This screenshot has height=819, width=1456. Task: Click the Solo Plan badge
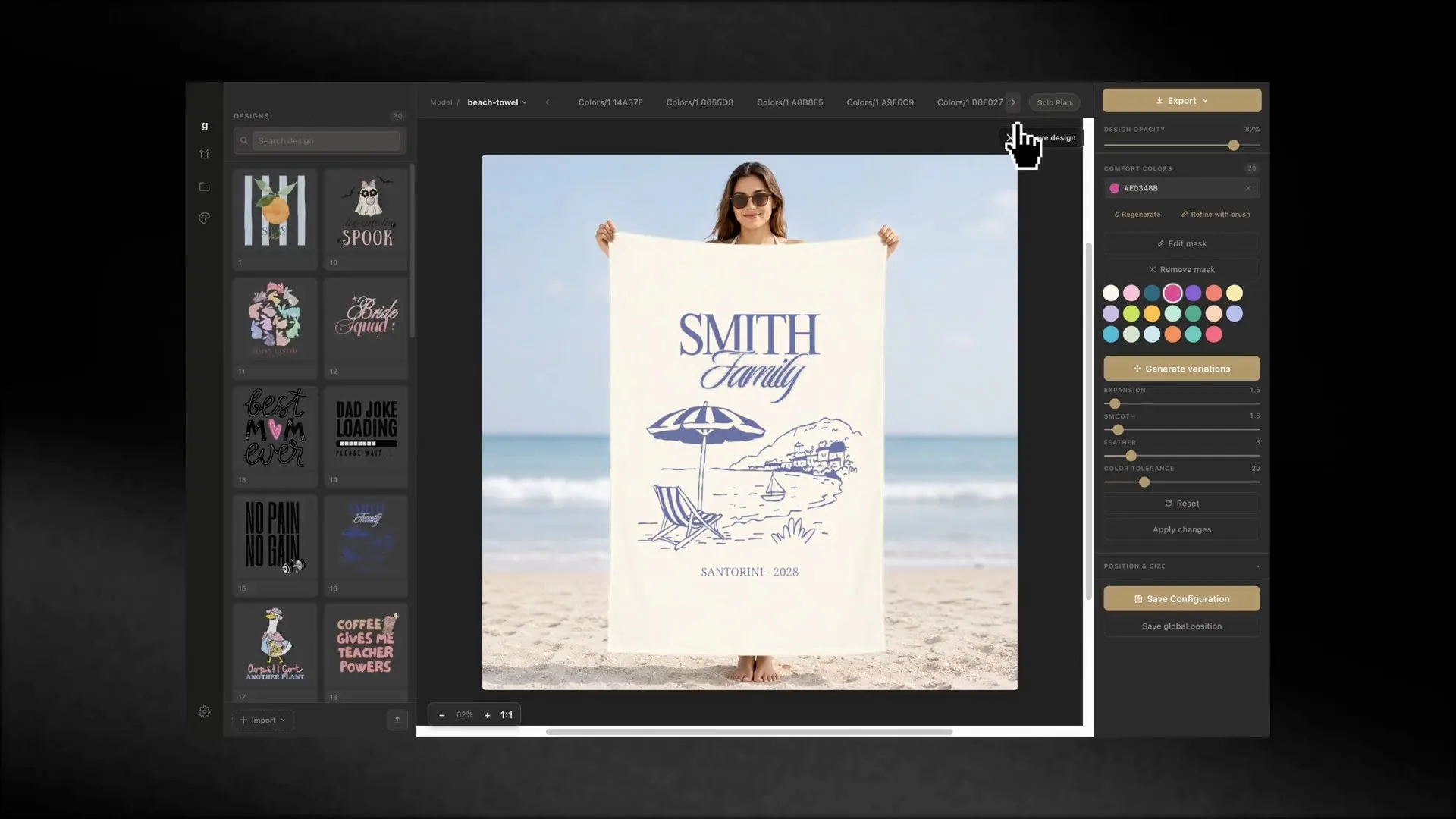[1054, 102]
